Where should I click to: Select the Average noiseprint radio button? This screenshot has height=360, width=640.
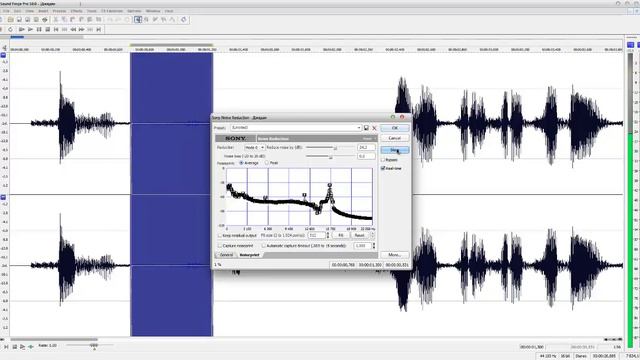241,163
